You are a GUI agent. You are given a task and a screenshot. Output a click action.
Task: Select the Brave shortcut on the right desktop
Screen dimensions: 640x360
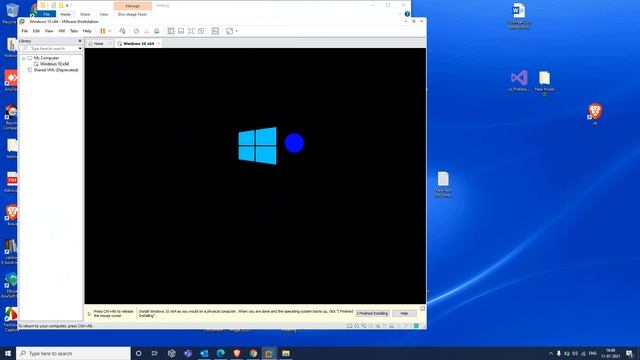pyautogui.click(x=595, y=113)
